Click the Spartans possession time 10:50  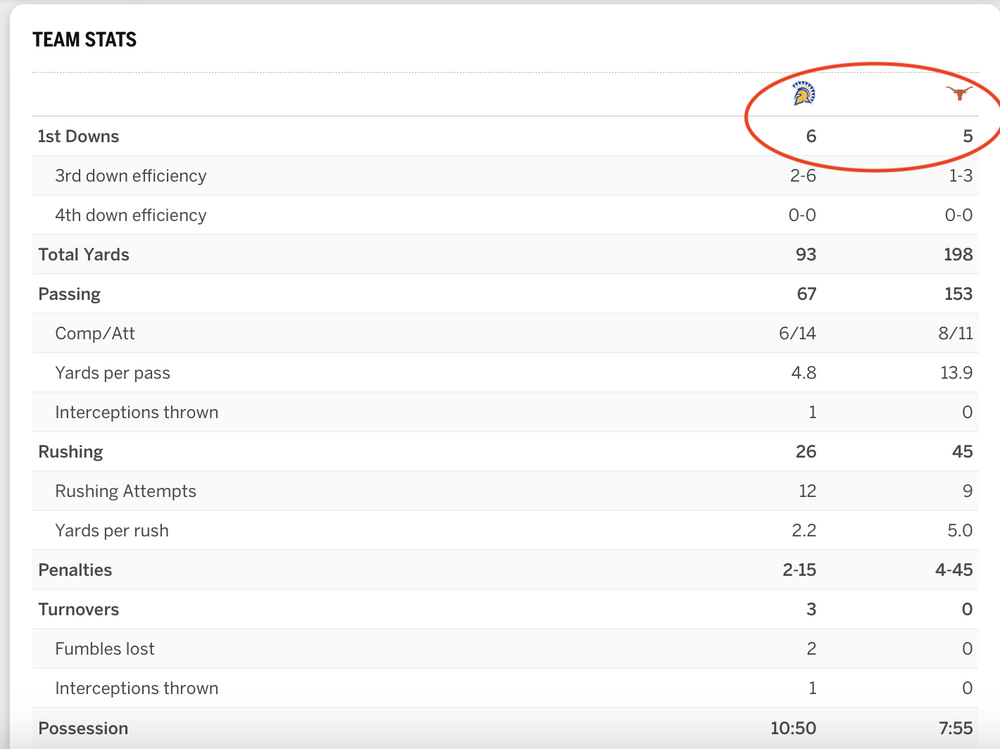tap(792, 729)
